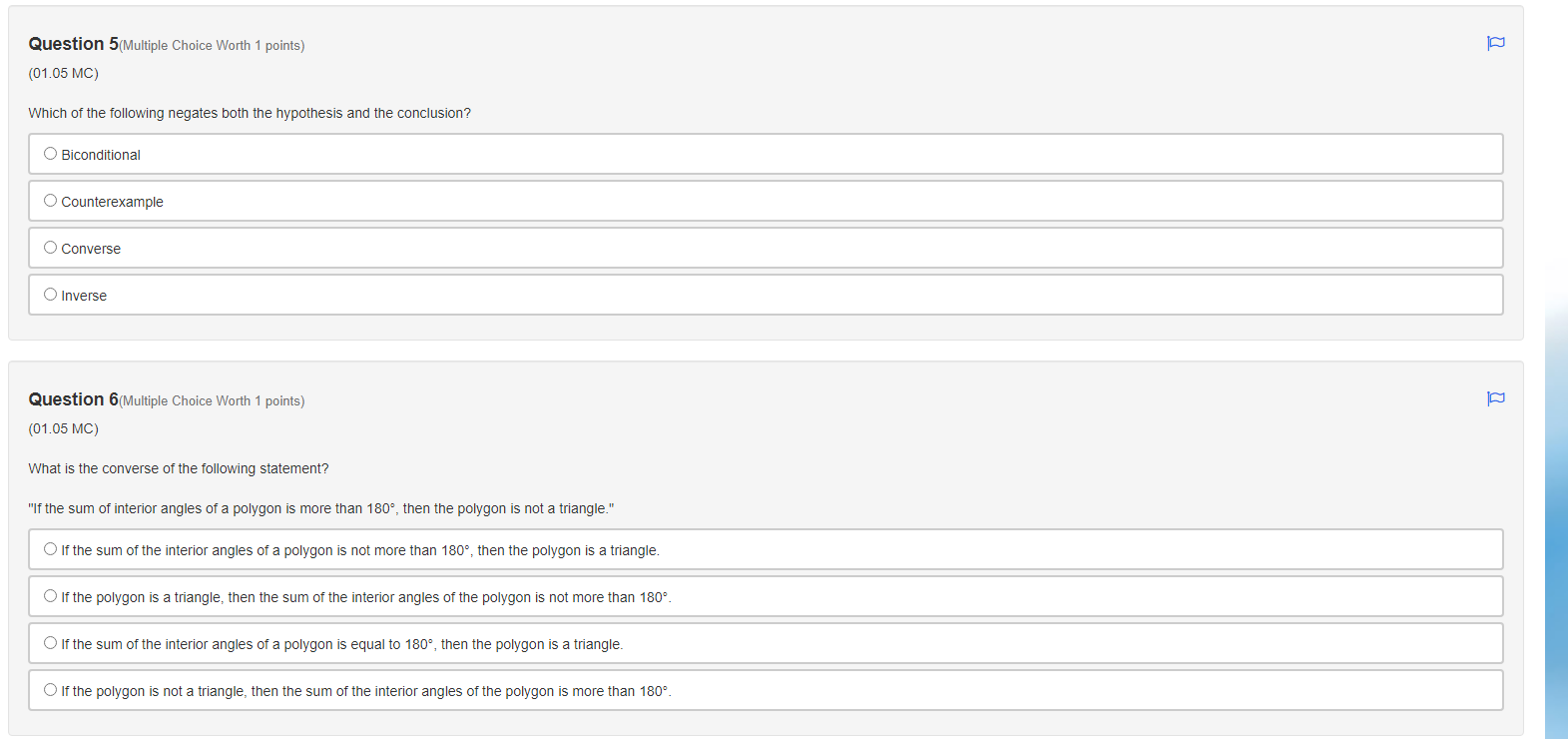Image resolution: width=1568 pixels, height=739 pixels.
Task: Click the page's vertical scrollbar
Action: [1556, 499]
